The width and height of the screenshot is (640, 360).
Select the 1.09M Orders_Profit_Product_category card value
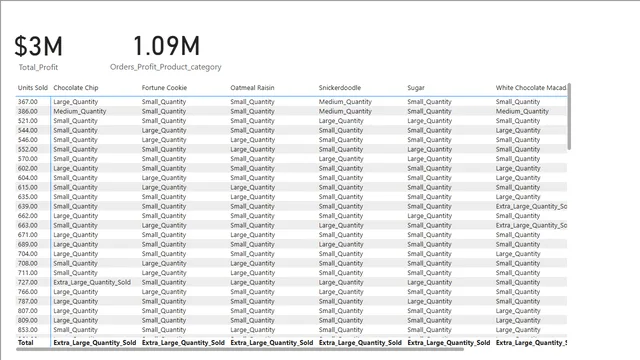pos(166,46)
